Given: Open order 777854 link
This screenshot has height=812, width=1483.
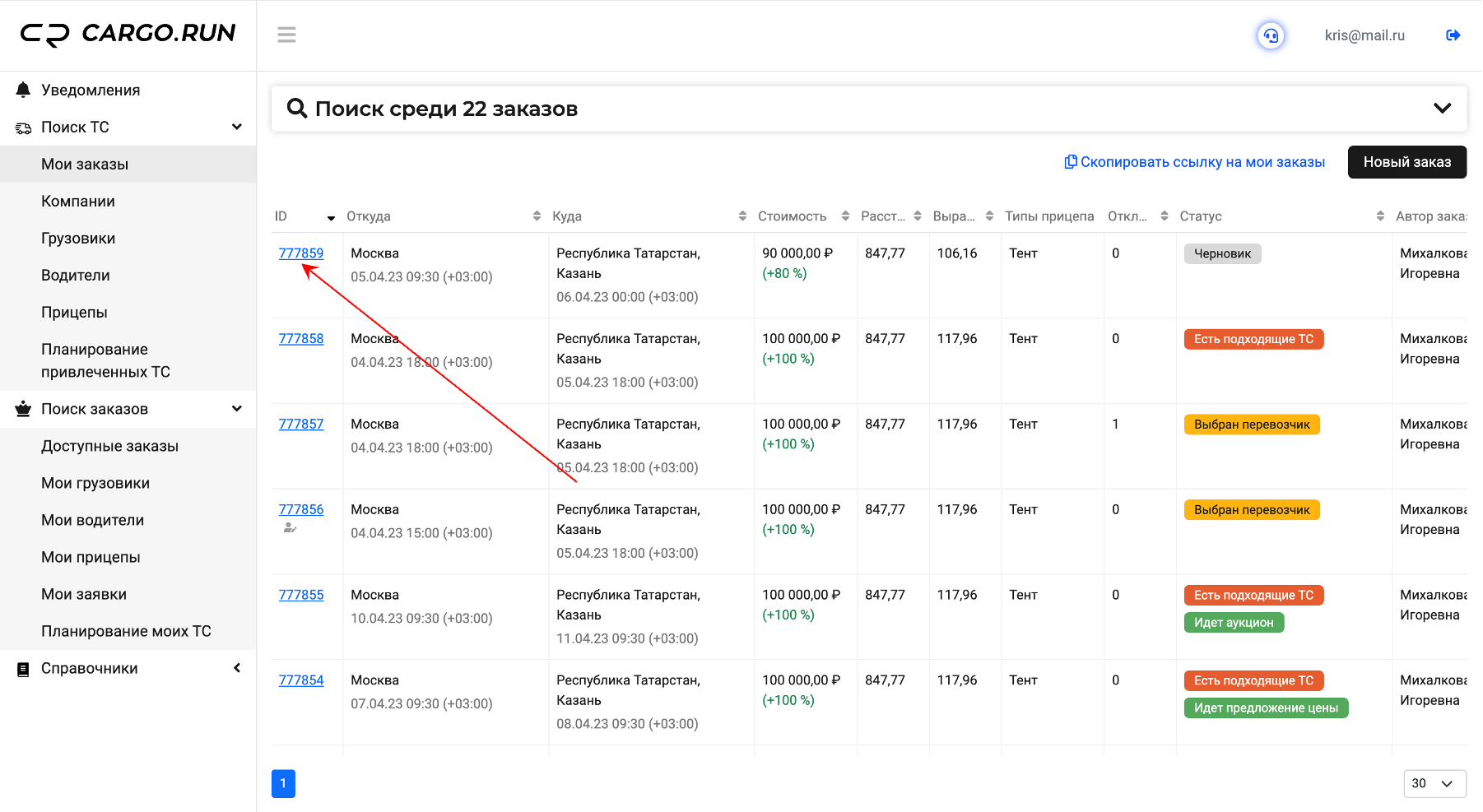Looking at the screenshot, I should [x=301, y=680].
